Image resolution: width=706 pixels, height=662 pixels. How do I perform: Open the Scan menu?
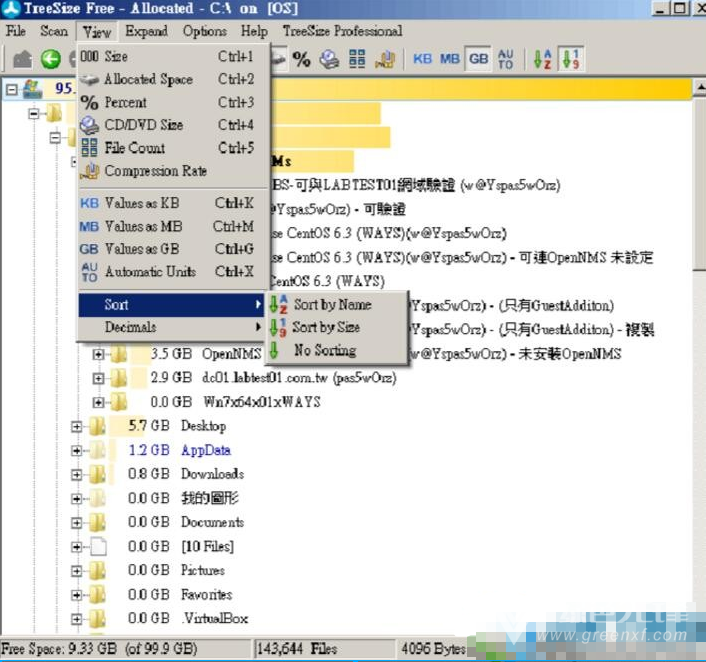tap(54, 31)
